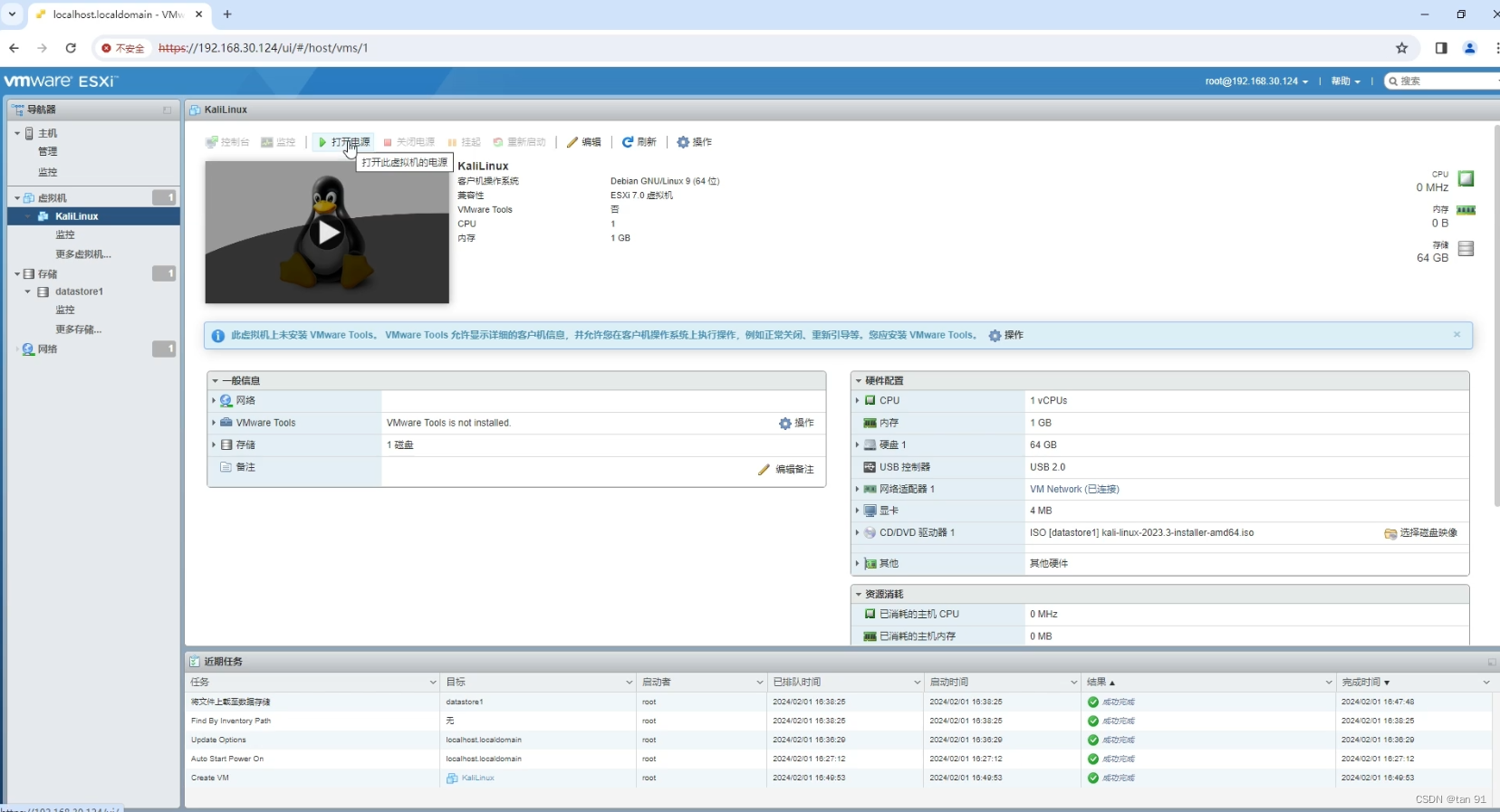Open 操作 gear in VMware Tools row
This screenshot has height=812, width=1500.
pos(796,423)
